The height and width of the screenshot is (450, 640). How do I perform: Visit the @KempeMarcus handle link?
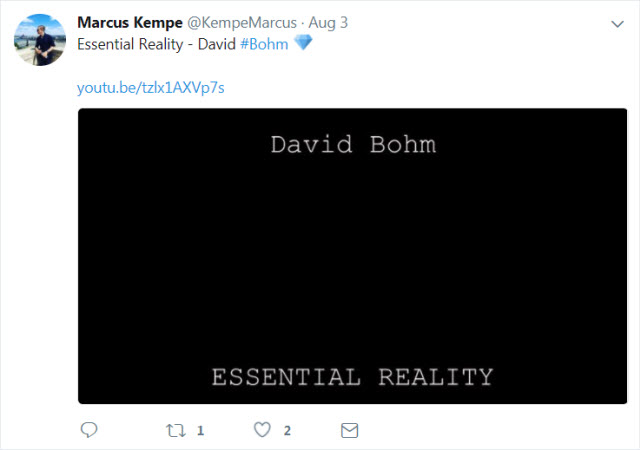242,23
